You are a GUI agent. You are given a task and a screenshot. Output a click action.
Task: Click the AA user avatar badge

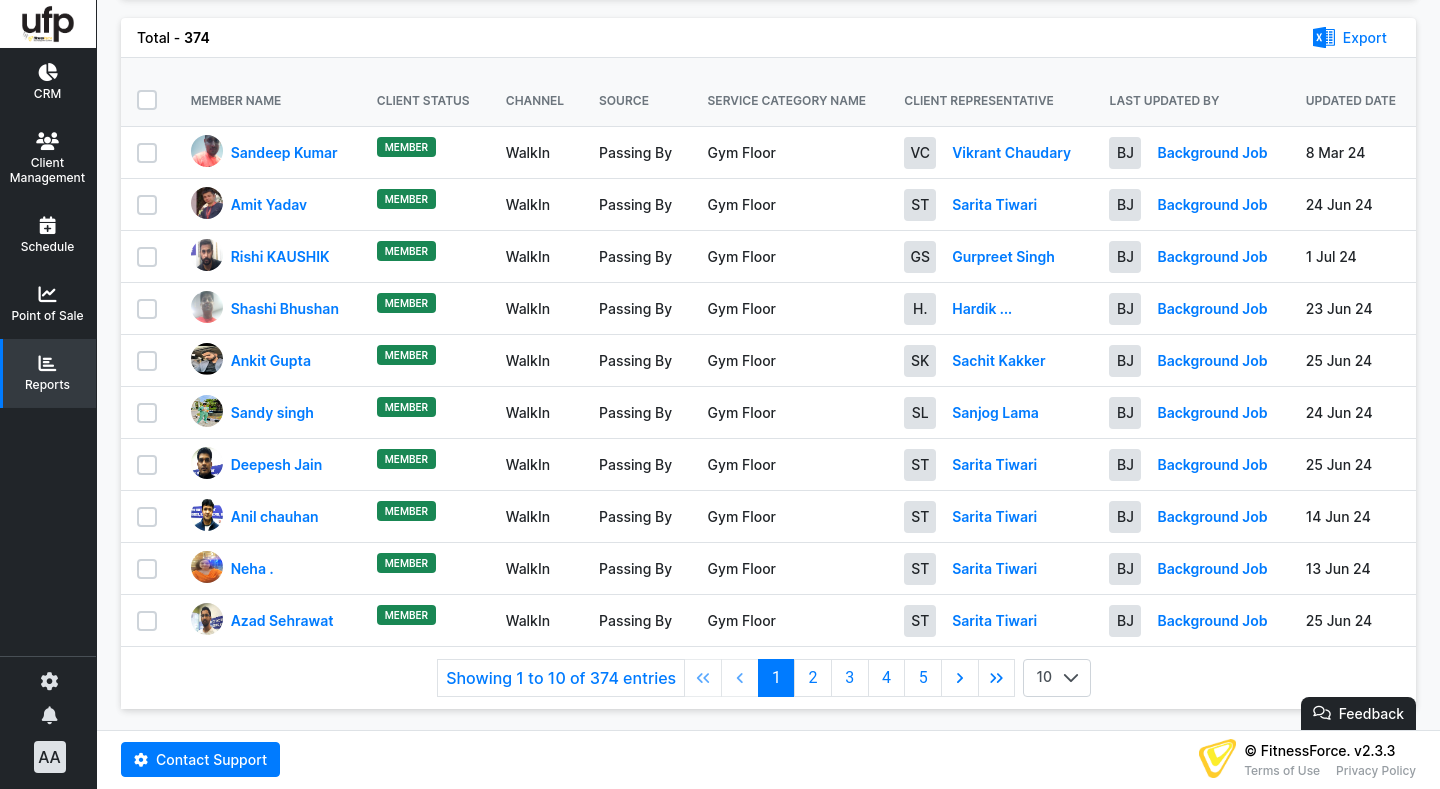coord(49,757)
